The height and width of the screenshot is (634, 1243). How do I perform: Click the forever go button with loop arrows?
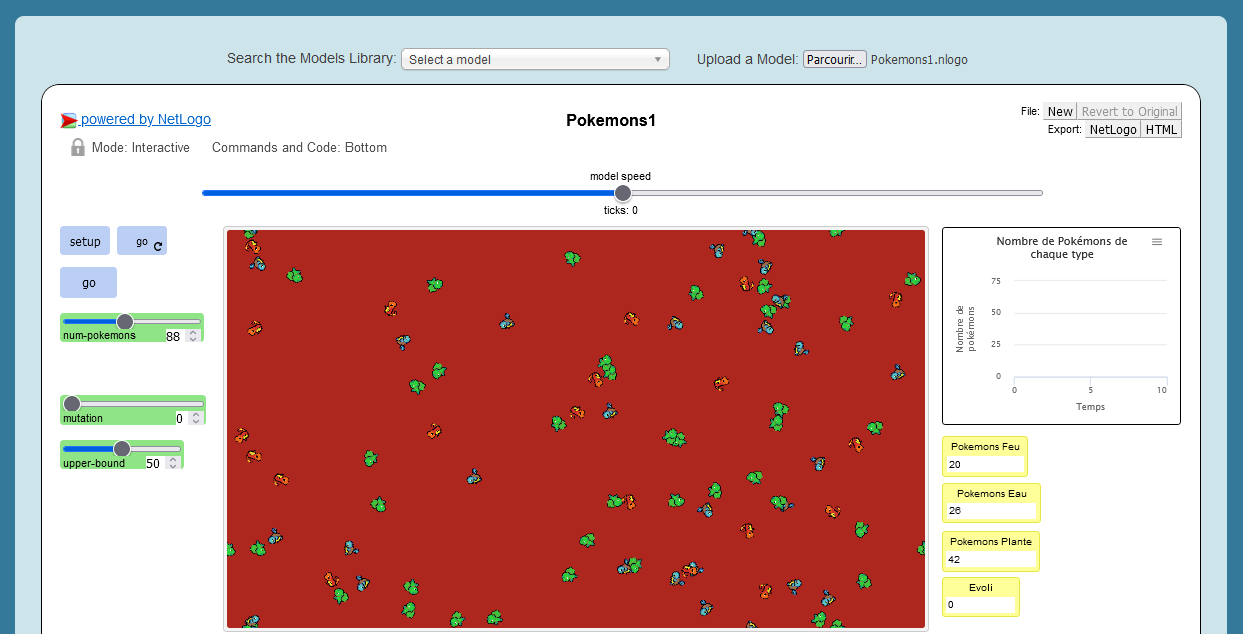pos(142,241)
